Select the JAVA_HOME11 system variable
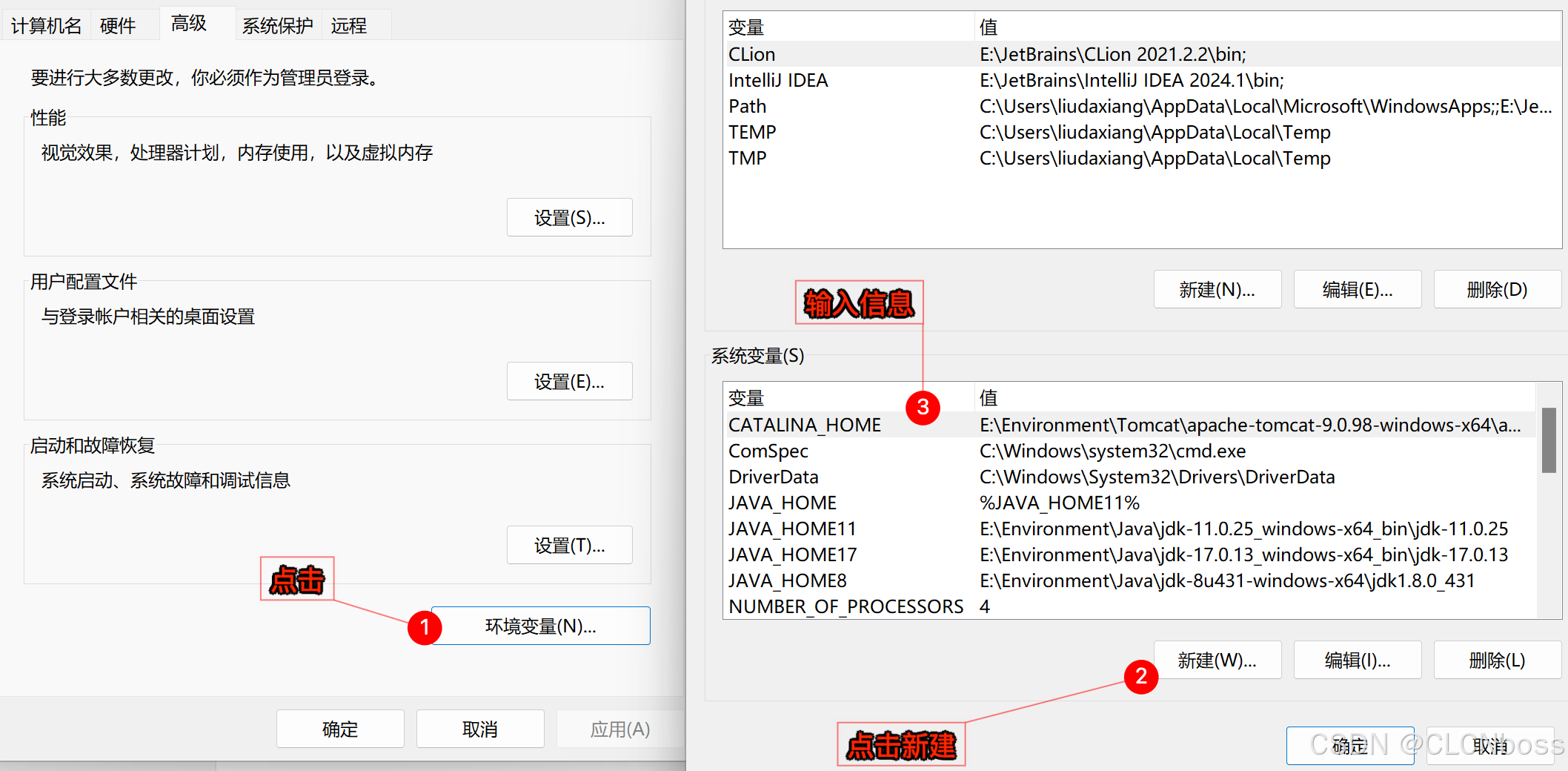 (x=1129, y=529)
